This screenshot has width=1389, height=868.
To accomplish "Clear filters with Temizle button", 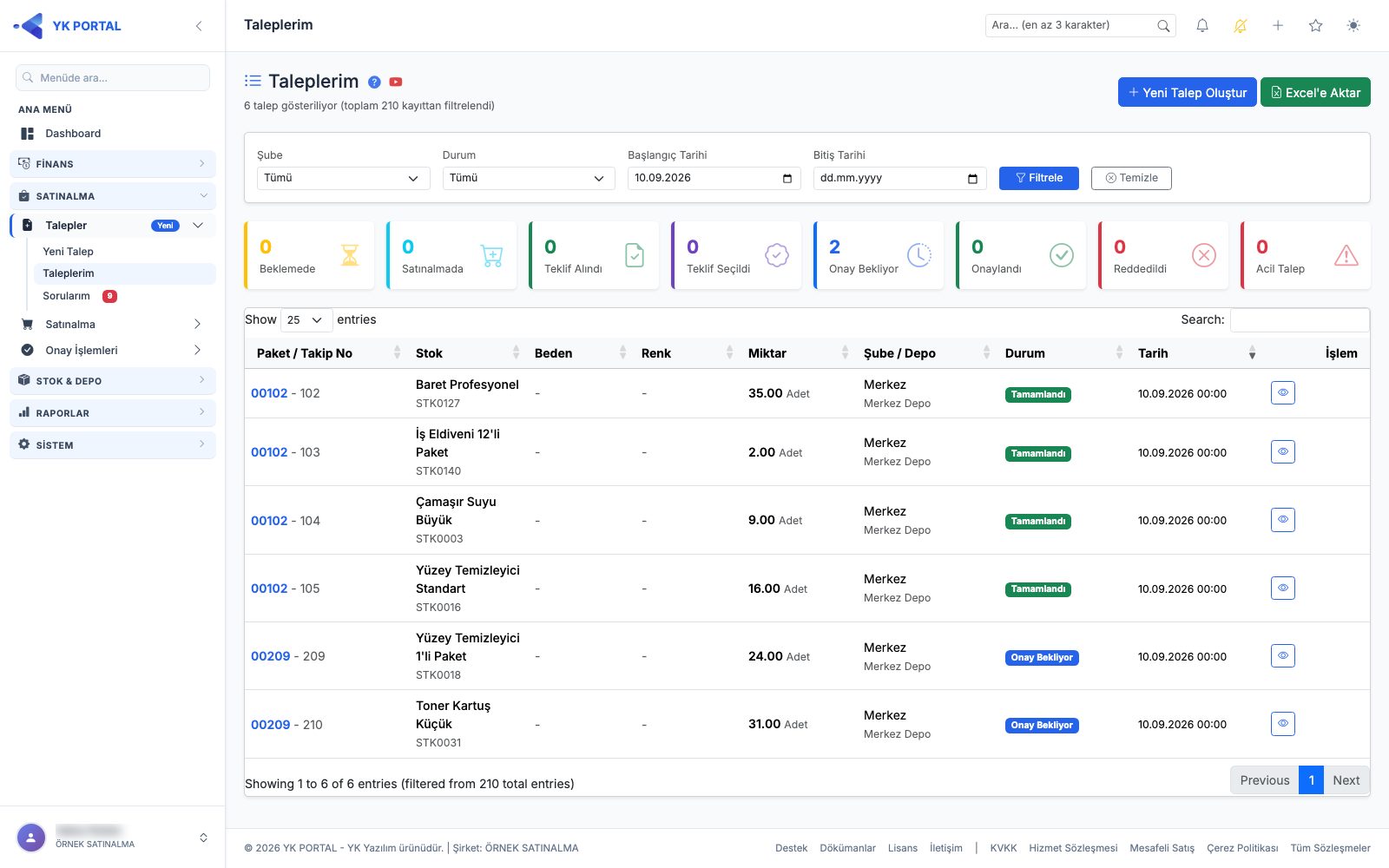I will [x=1131, y=178].
